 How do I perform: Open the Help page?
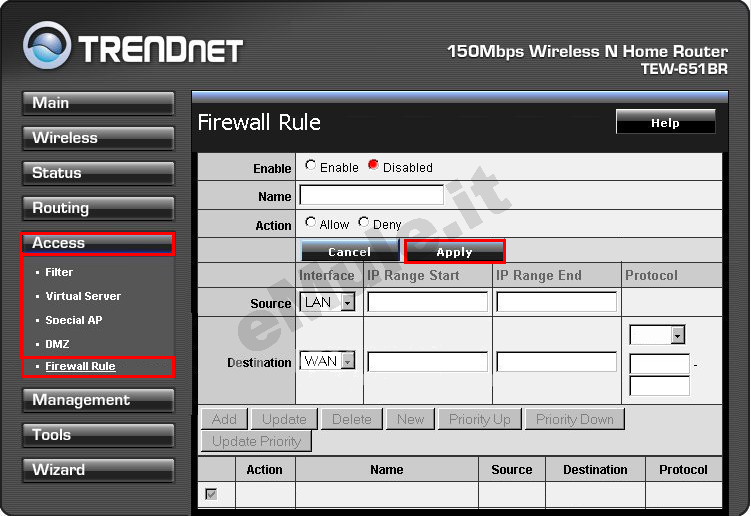point(666,123)
